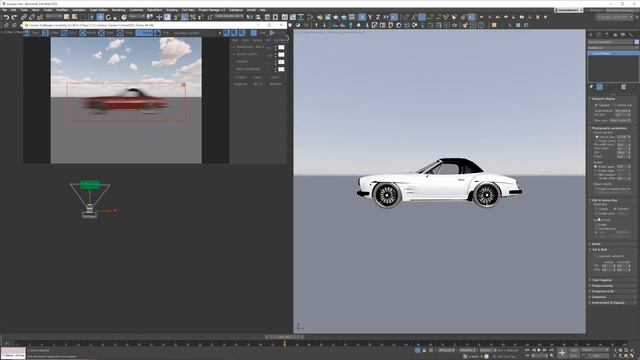Image resolution: width=640 pixels, height=360 pixels.
Task: Open the Create command panel tab
Action: coord(591,35)
